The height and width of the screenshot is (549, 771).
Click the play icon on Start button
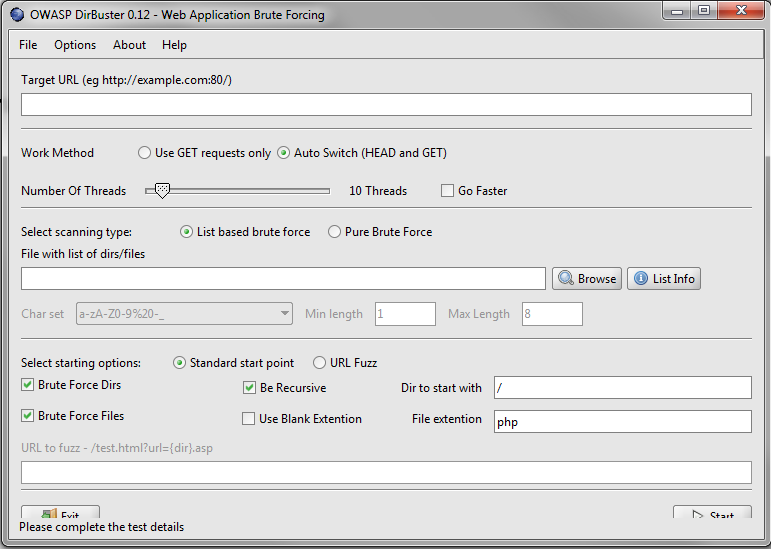tap(697, 515)
